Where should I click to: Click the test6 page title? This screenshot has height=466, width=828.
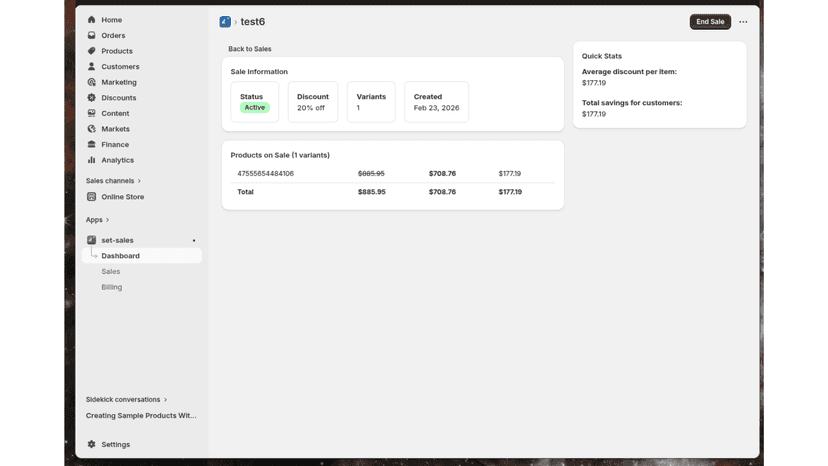pos(253,22)
